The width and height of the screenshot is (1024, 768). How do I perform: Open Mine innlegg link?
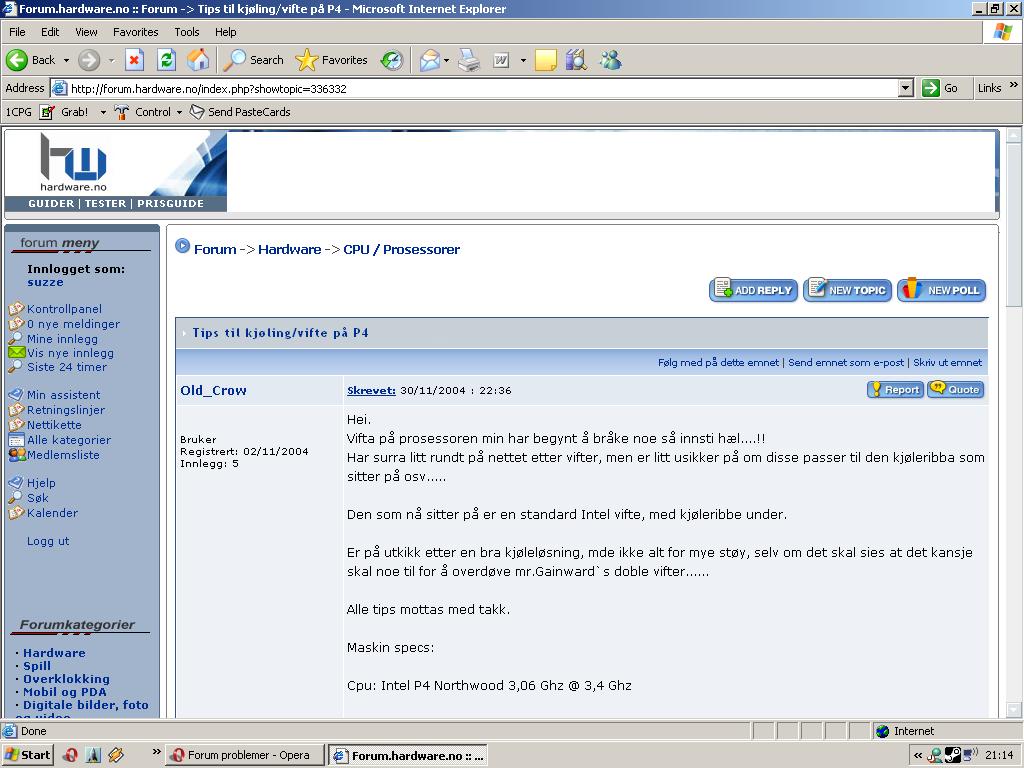(x=62, y=339)
